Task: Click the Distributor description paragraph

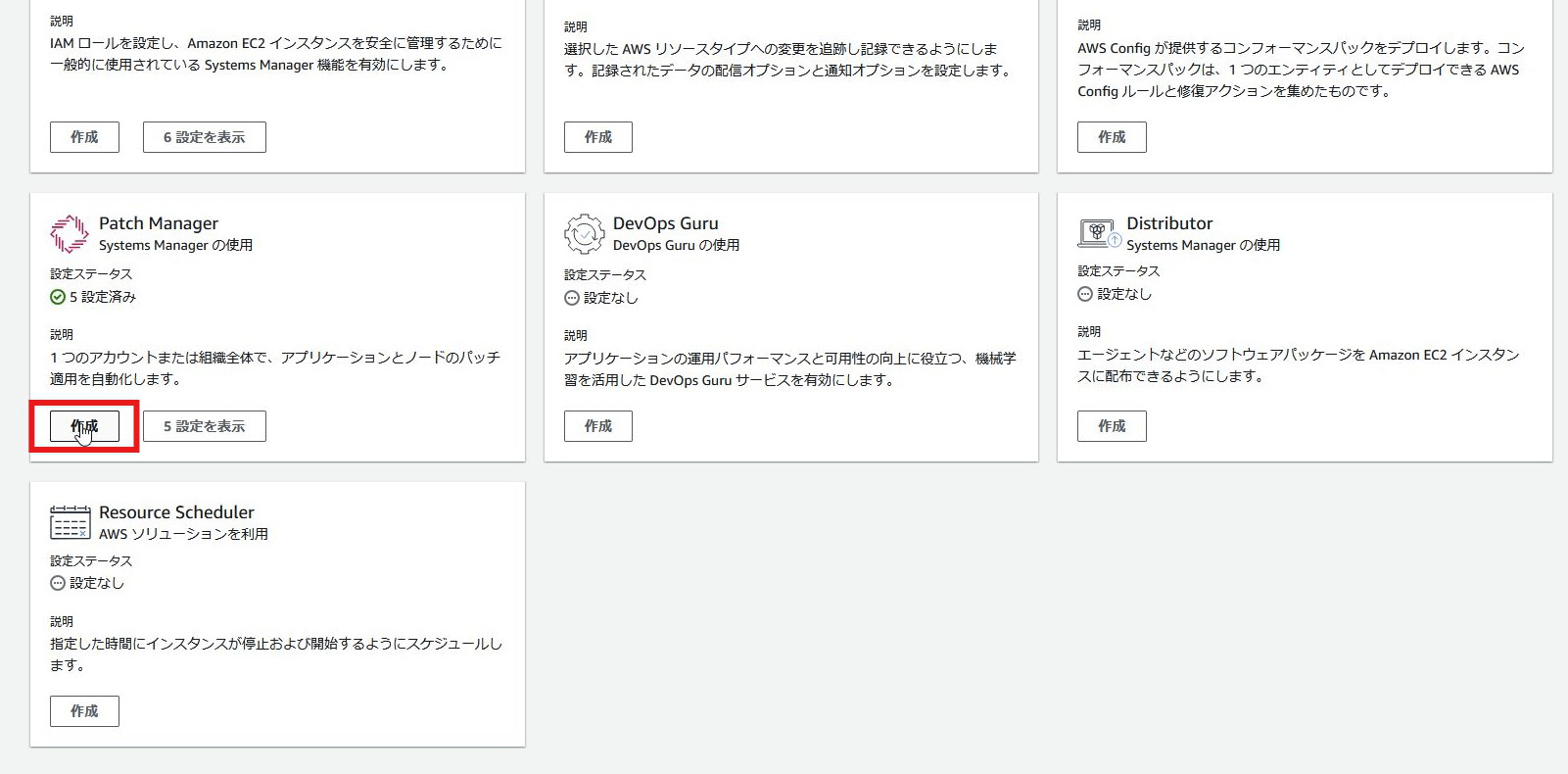Action: (1299, 365)
